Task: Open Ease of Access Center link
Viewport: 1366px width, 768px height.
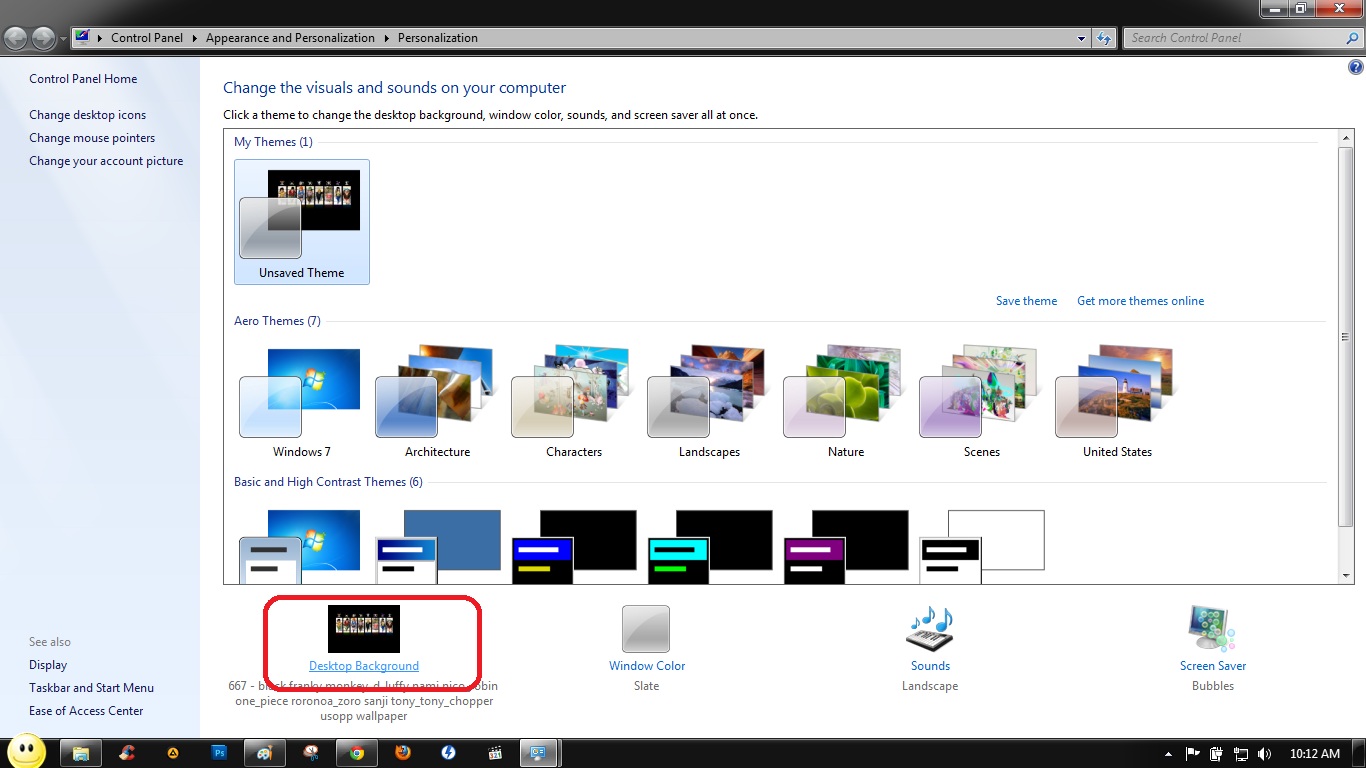Action: pos(86,711)
